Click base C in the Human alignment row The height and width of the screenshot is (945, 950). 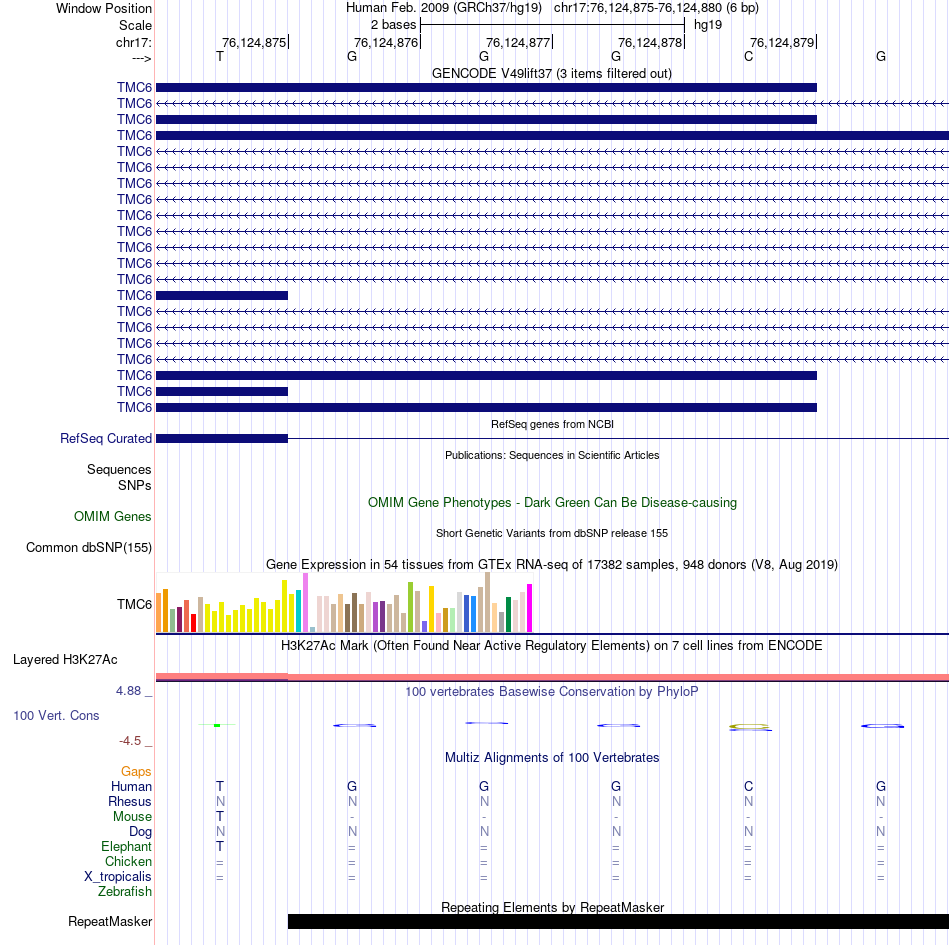(748, 786)
